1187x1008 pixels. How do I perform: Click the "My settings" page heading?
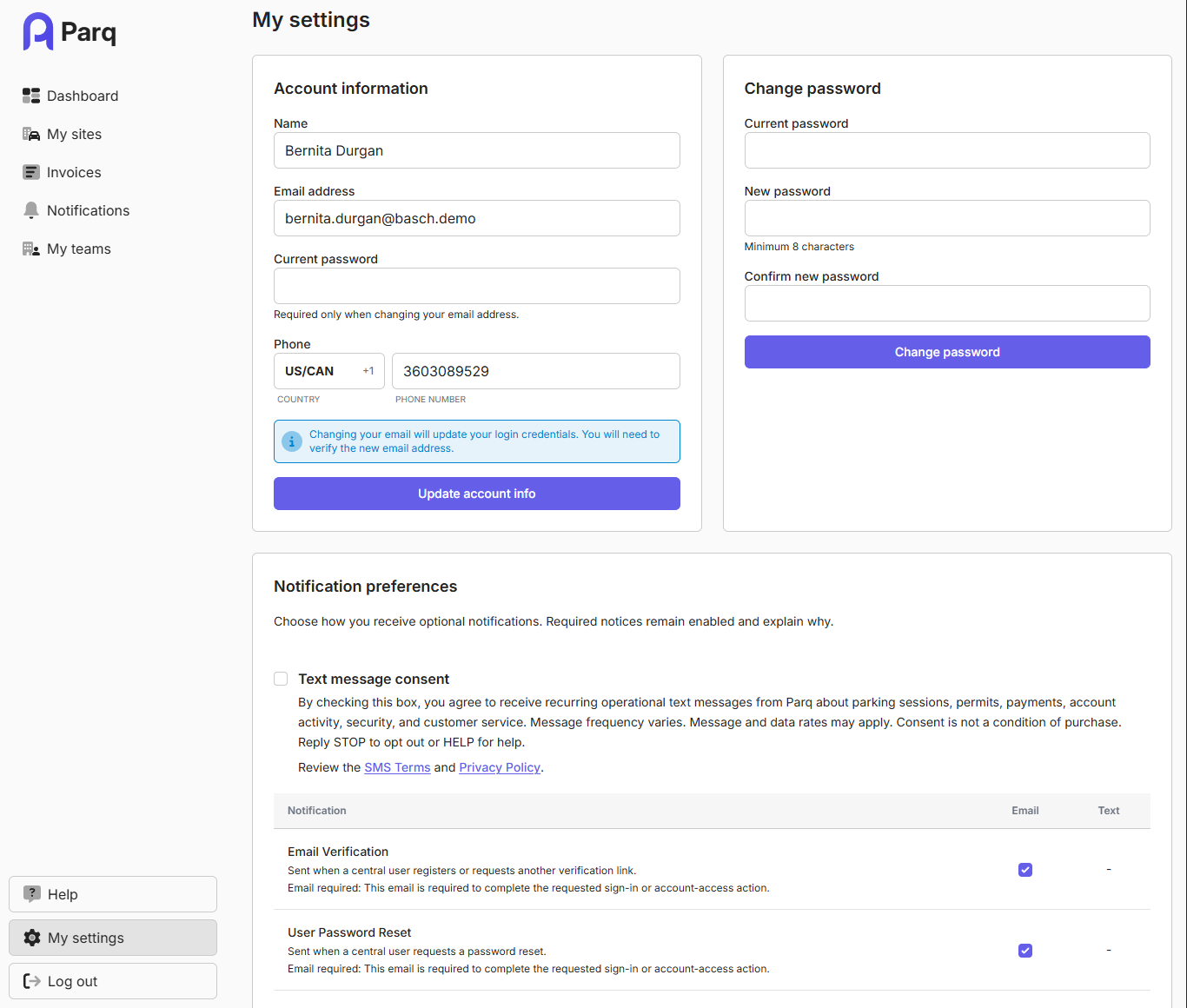[x=311, y=20]
